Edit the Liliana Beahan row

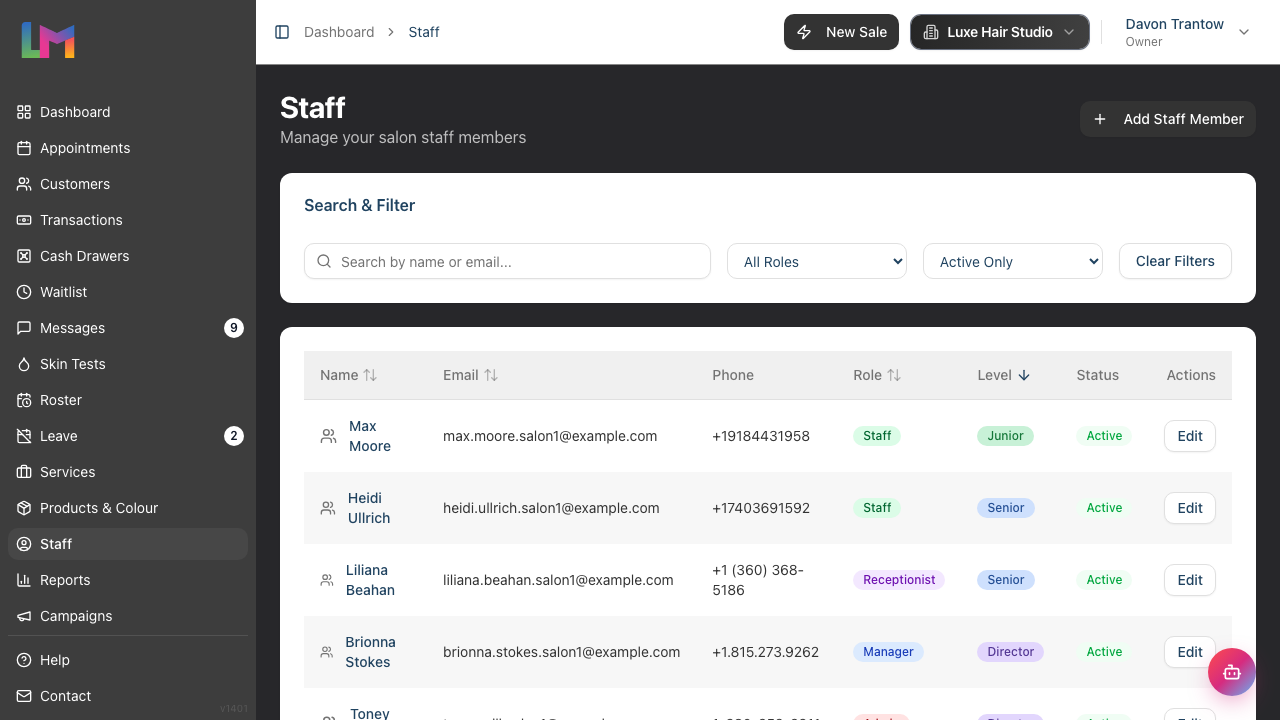pos(1190,580)
